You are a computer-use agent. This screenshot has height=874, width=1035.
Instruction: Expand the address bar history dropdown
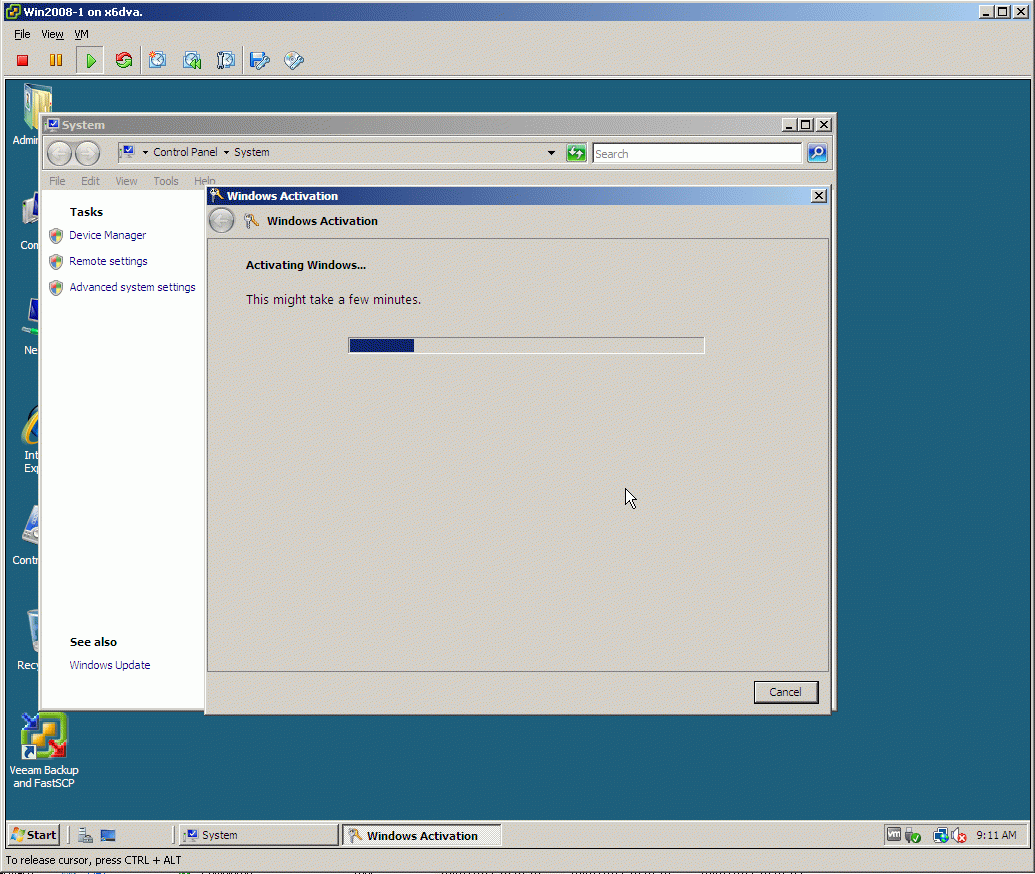coord(551,152)
